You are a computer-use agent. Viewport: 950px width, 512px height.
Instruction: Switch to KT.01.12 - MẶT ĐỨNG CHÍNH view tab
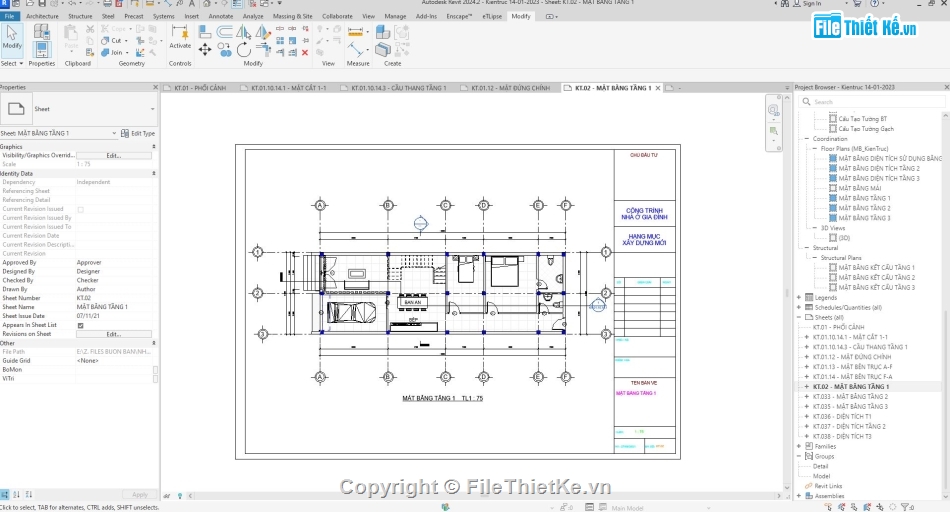pyautogui.click(x=510, y=88)
